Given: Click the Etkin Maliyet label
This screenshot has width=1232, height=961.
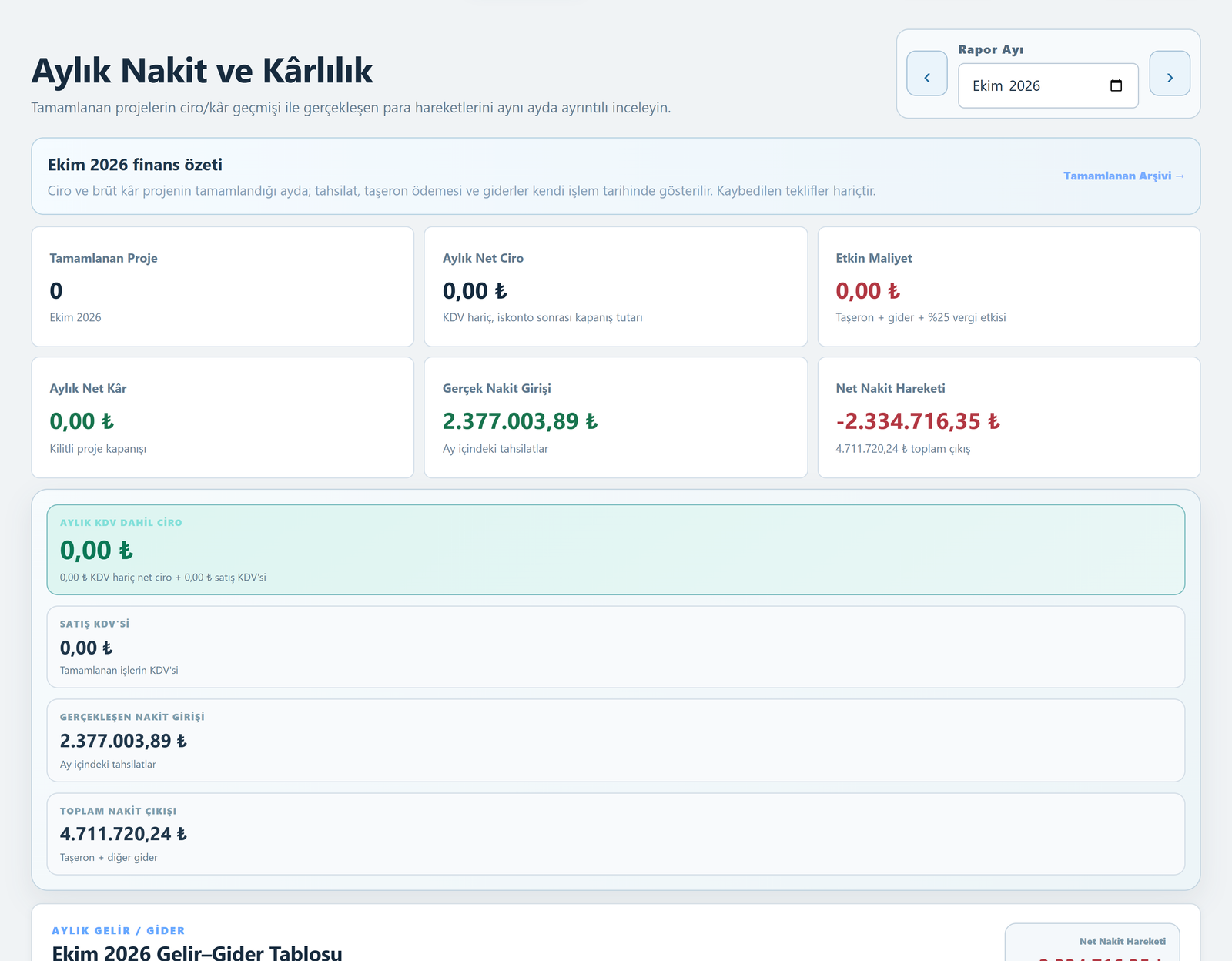Looking at the screenshot, I should [874, 258].
